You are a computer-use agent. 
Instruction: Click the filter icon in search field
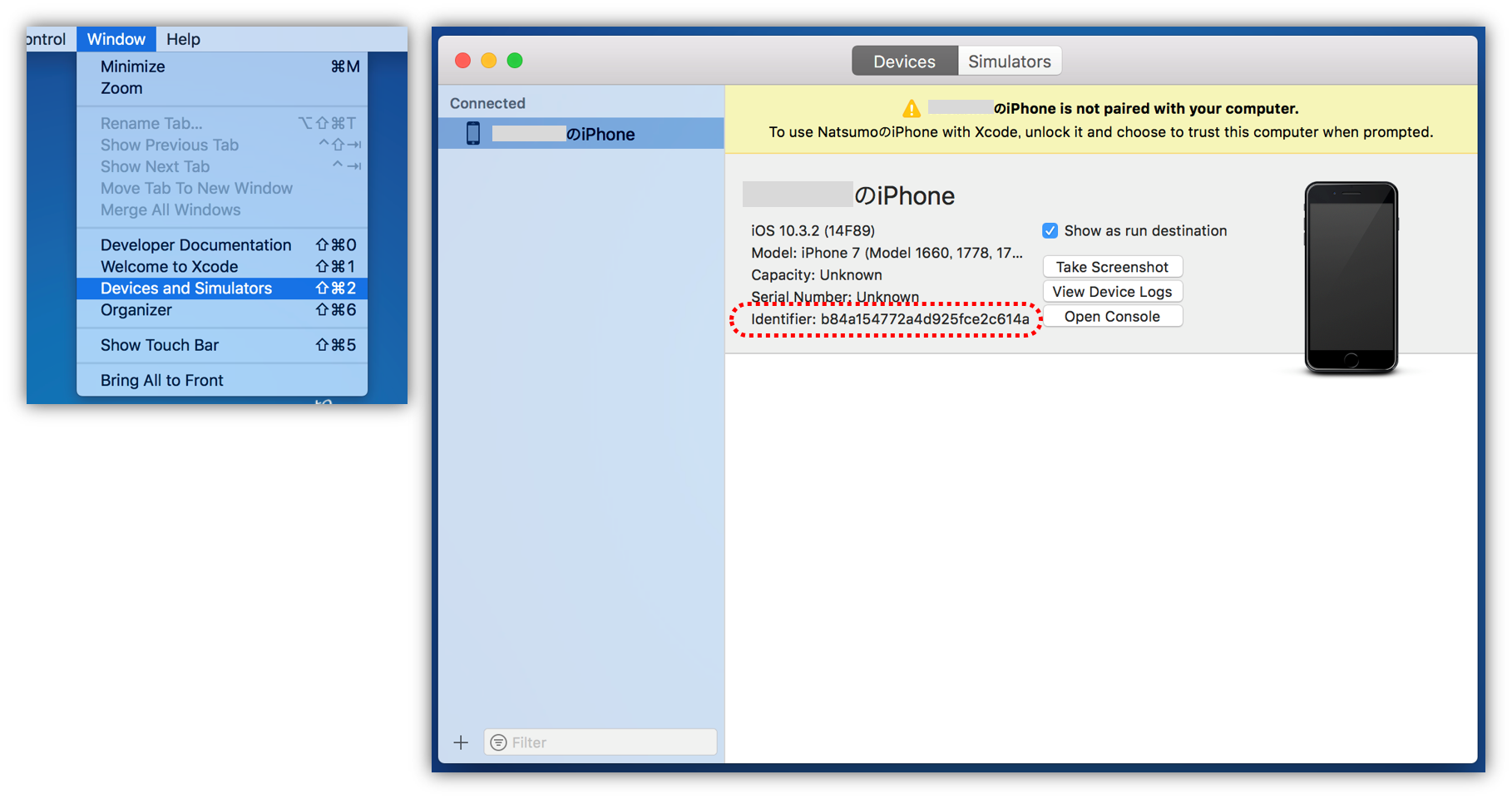click(x=498, y=742)
